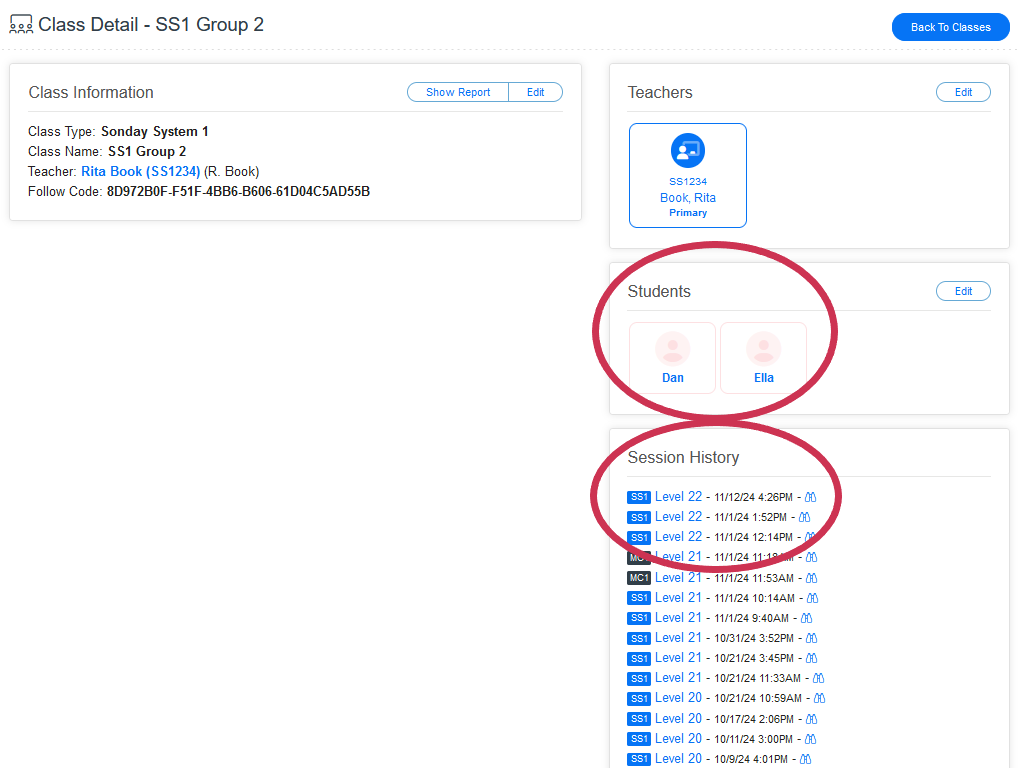
Task: Click binoculars icon for 10/31/24 3:52PM session
Action: point(811,638)
